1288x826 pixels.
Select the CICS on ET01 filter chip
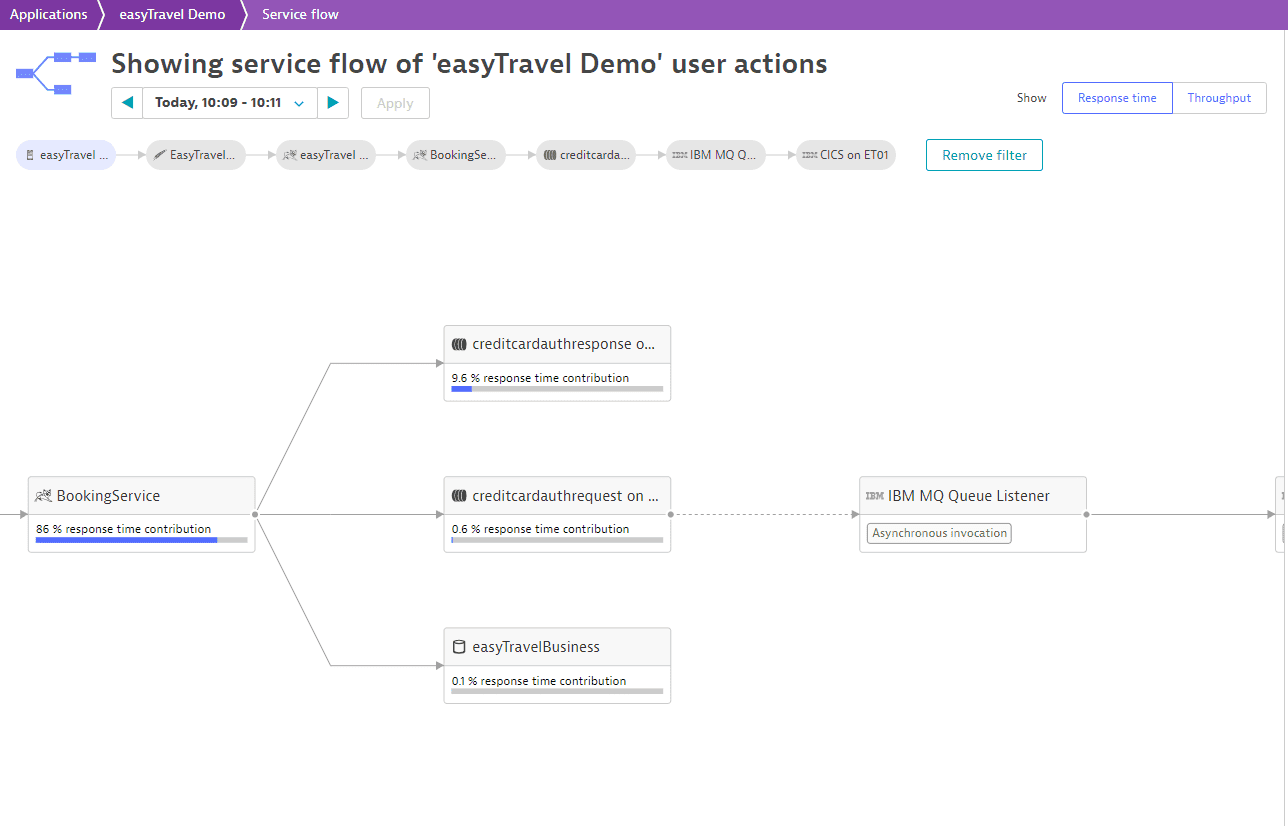point(846,155)
